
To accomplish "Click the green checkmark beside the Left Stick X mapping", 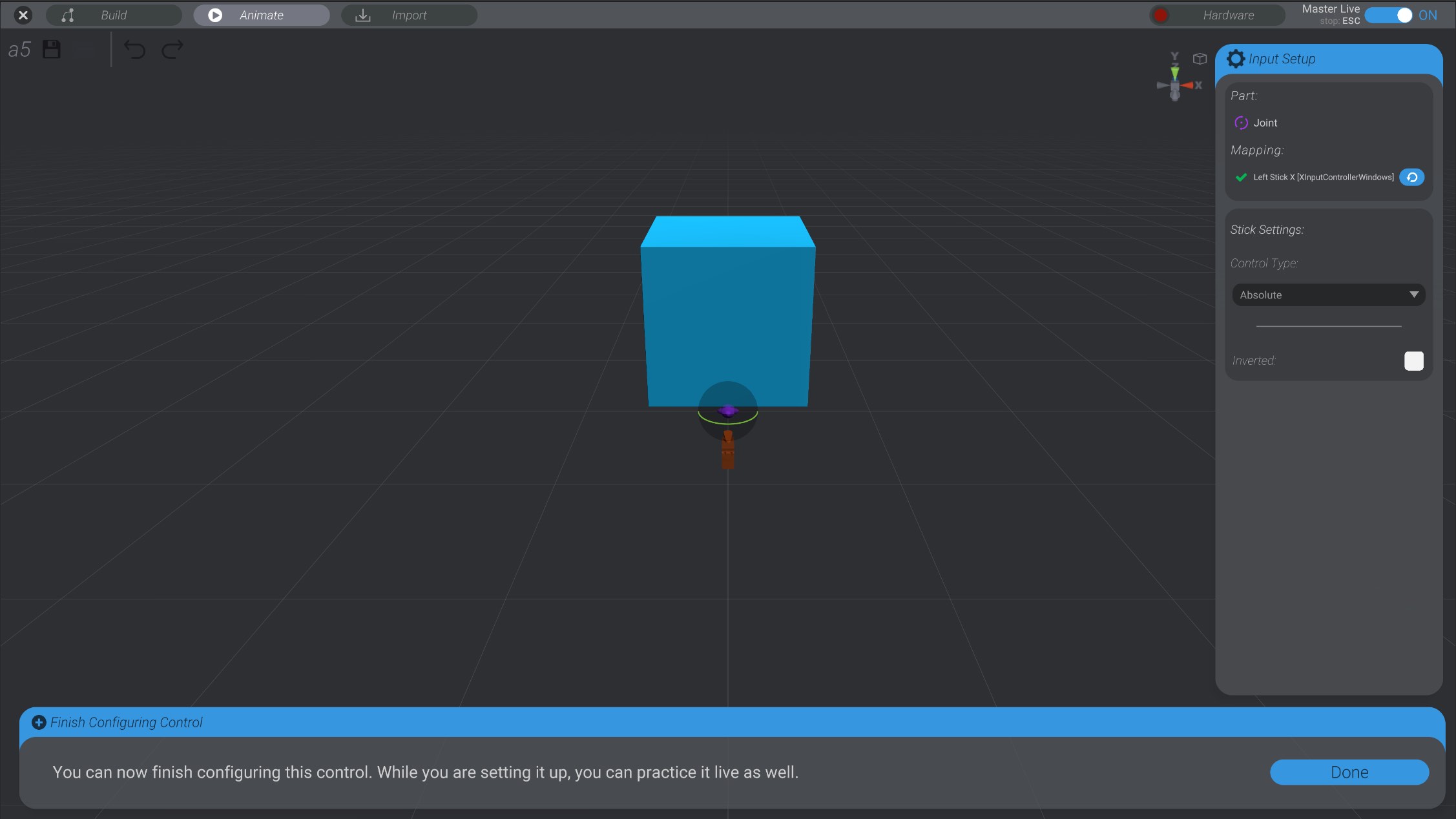I will click(1241, 177).
